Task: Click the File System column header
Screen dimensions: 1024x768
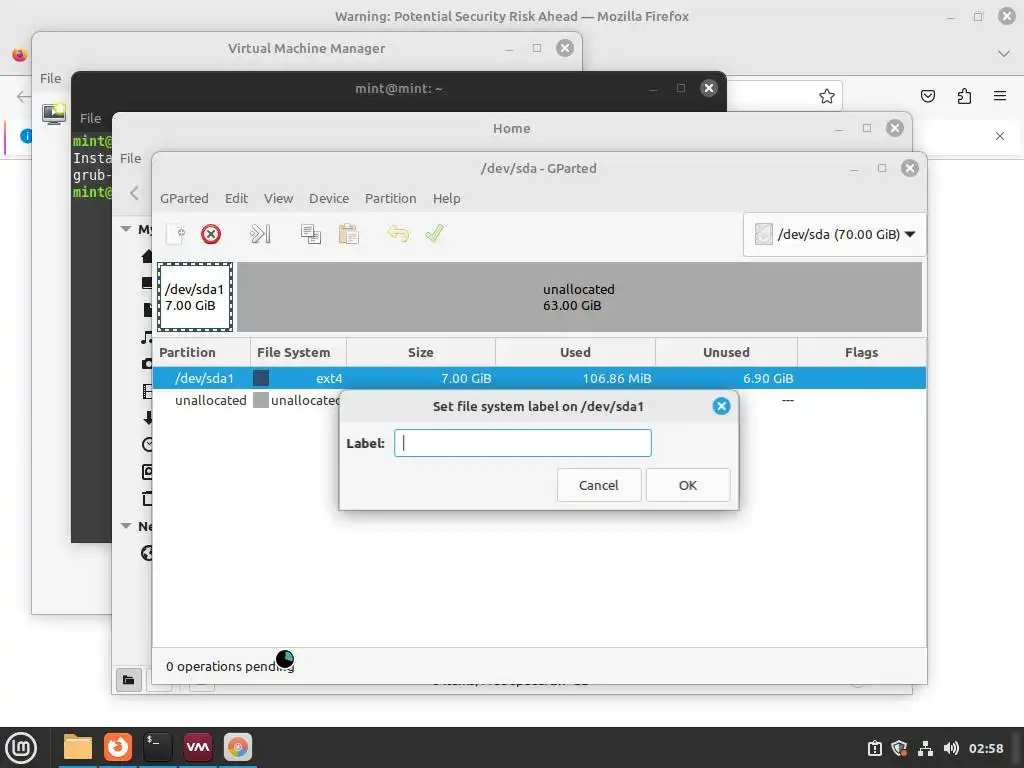Action: [298, 353]
